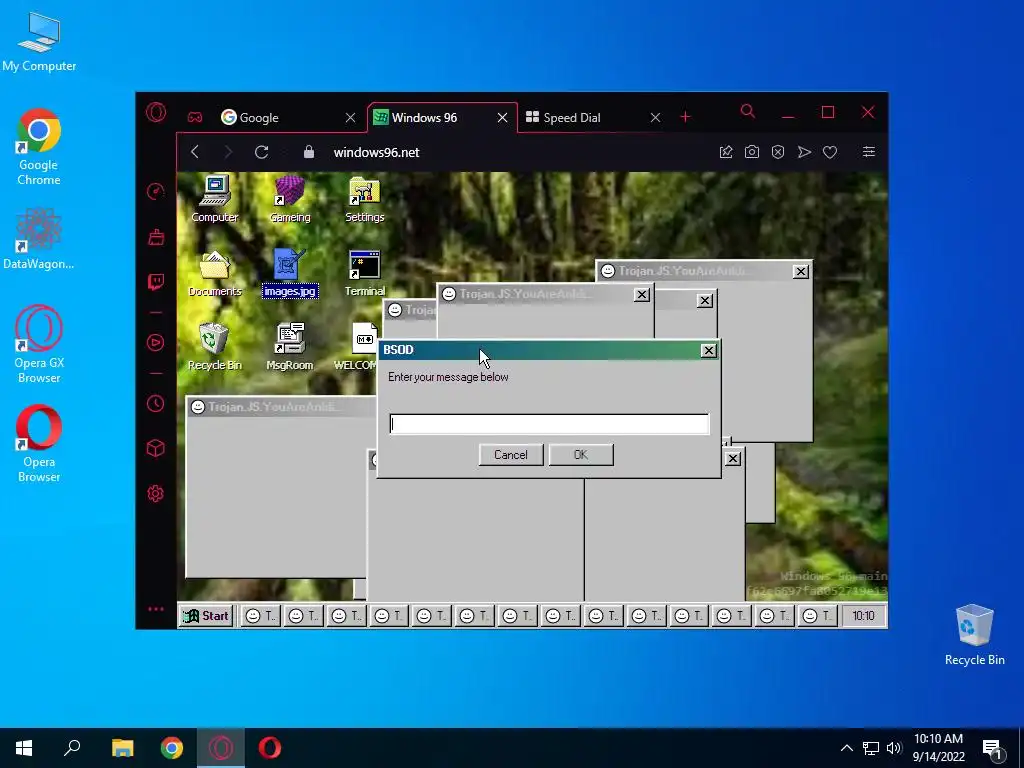Open Extensions cube icon in the sidebar
The width and height of the screenshot is (1024, 768).
(155, 448)
